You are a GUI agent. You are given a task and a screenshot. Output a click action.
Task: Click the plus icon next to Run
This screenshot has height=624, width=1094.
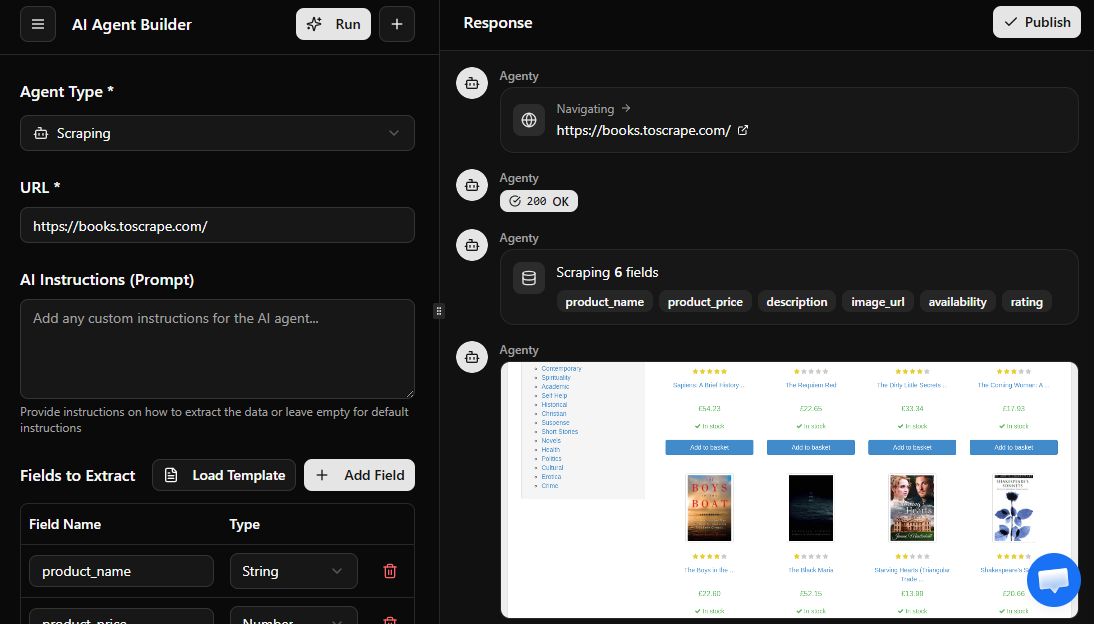(396, 24)
